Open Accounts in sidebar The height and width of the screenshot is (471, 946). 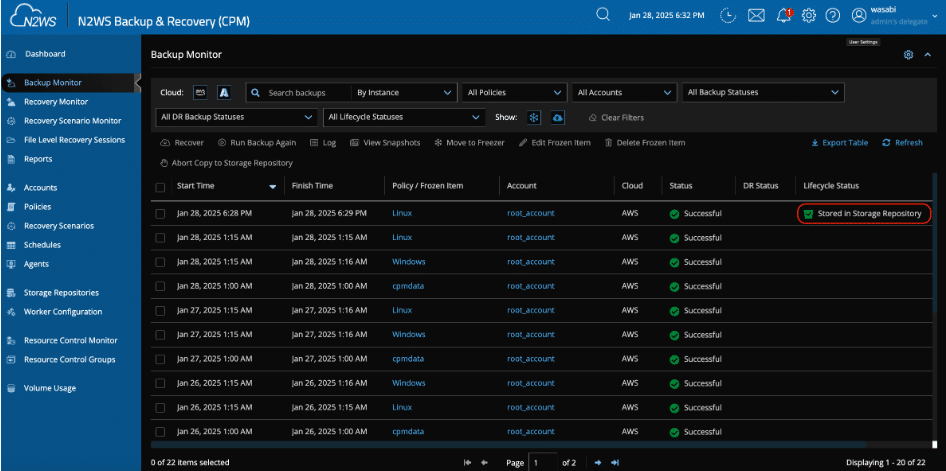coord(40,188)
